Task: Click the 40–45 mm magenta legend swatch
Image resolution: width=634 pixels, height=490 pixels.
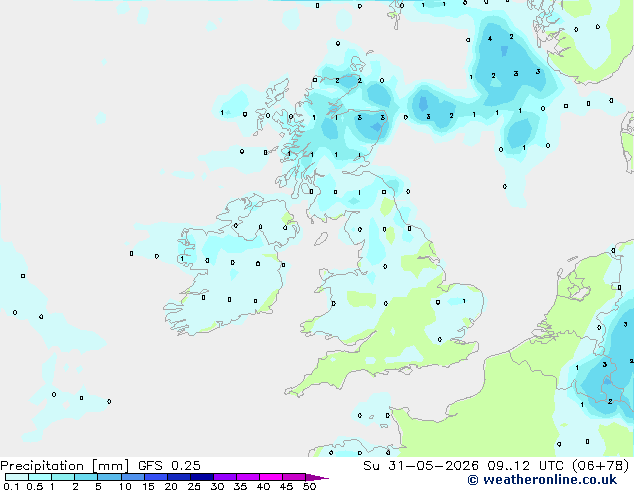Action: pyautogui.click(x=271, y=477)
